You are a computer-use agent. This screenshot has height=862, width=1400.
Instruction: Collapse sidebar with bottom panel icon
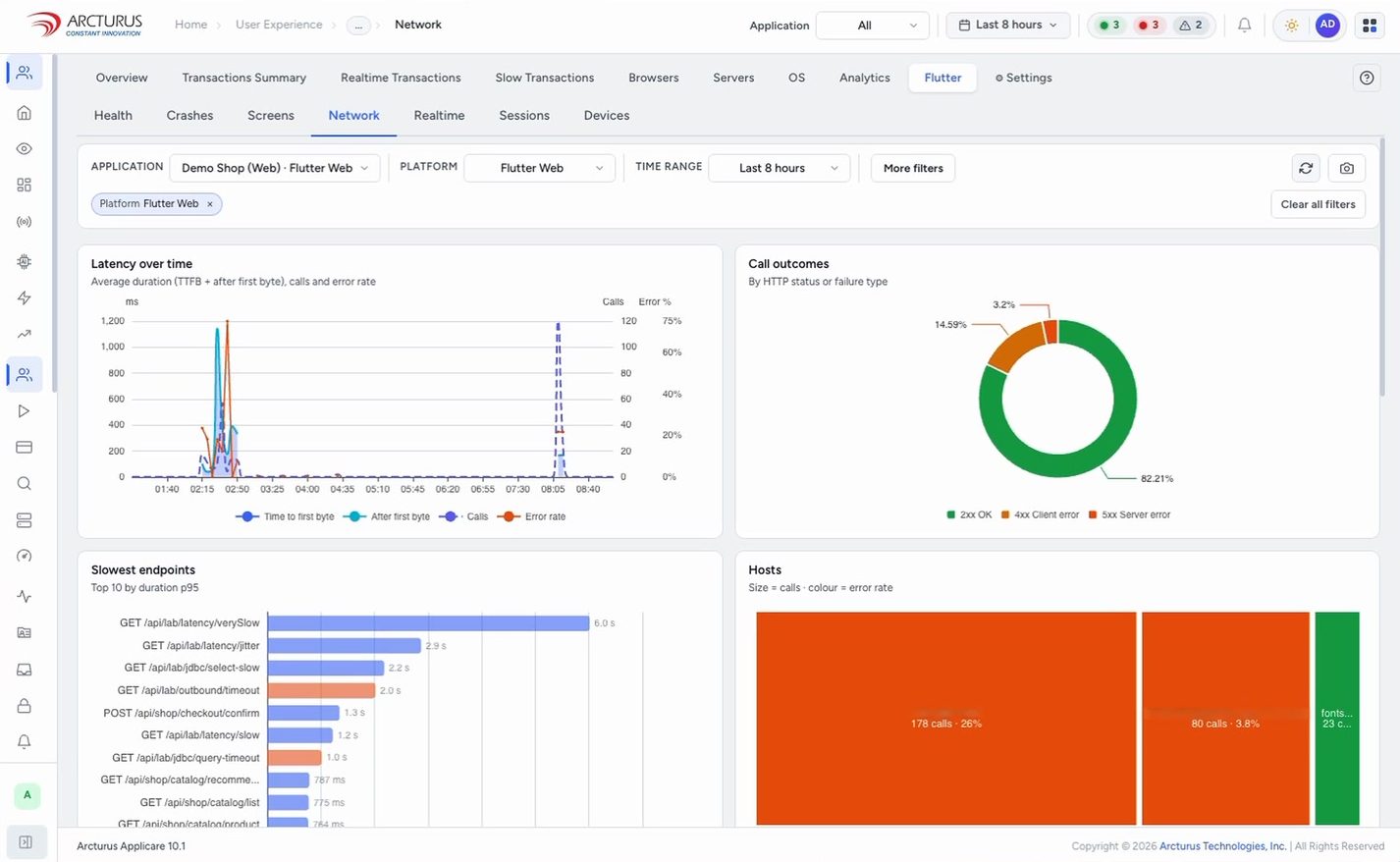coord(26,842)
